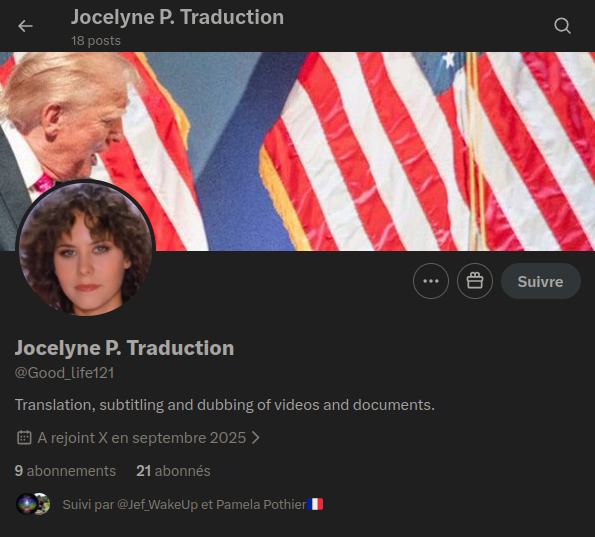Click the calendar icon beside the join date
This screenshot has width=595, height=537.
click(24, 438)
